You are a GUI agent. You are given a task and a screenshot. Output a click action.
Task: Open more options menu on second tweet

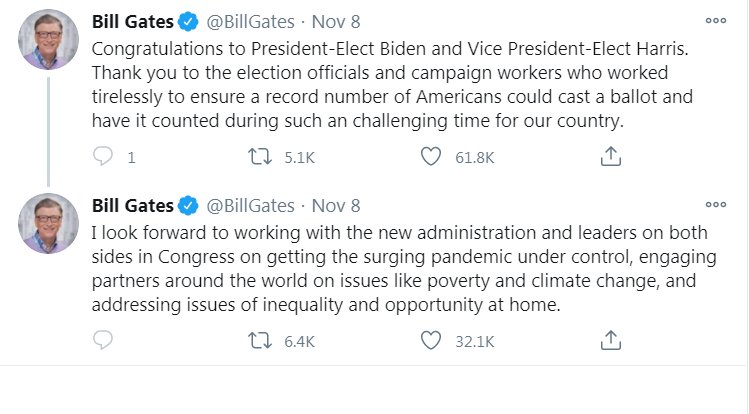click(x=716, y=204)
